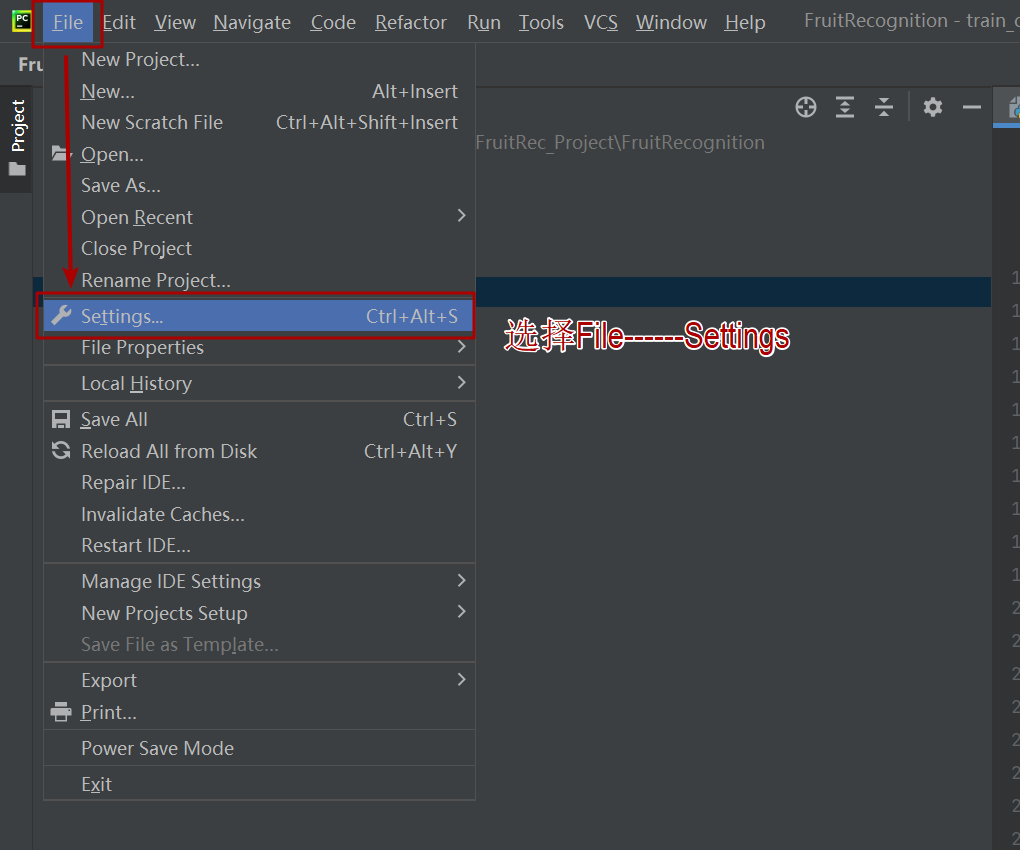Choose Exit from File menu
The height and width of the screenshot is (850, 1020).
click(x=259, y=784)
